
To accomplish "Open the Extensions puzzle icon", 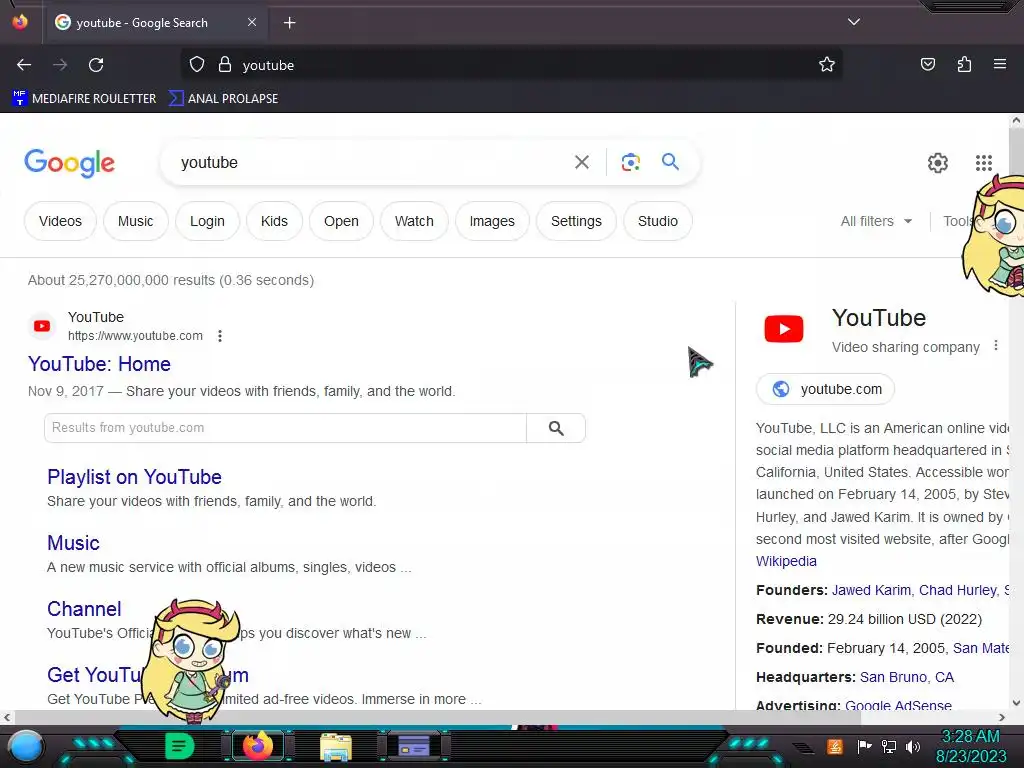I will 964,64.
